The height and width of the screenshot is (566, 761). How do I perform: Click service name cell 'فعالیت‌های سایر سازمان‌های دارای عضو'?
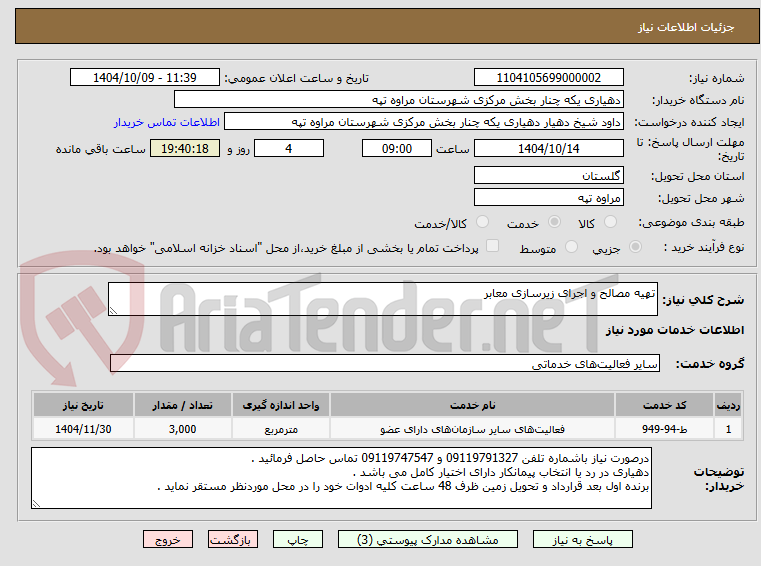[x=472, y=429]
